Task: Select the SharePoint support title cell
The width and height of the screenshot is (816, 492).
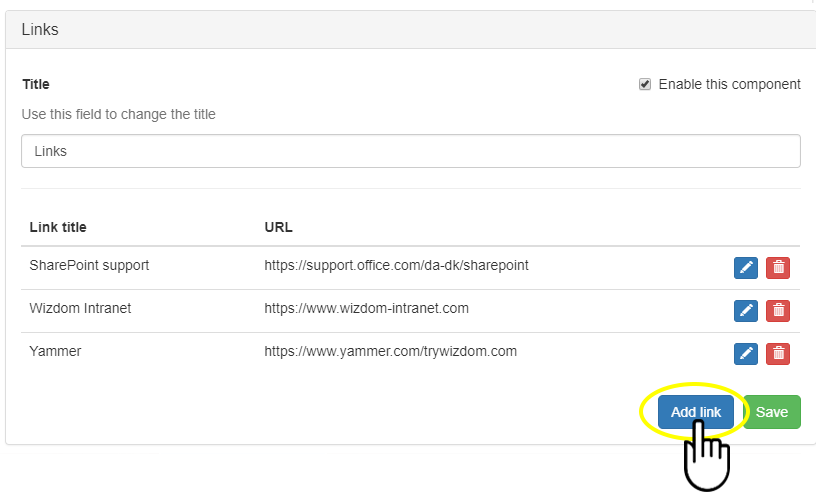Action: [89, 266]
